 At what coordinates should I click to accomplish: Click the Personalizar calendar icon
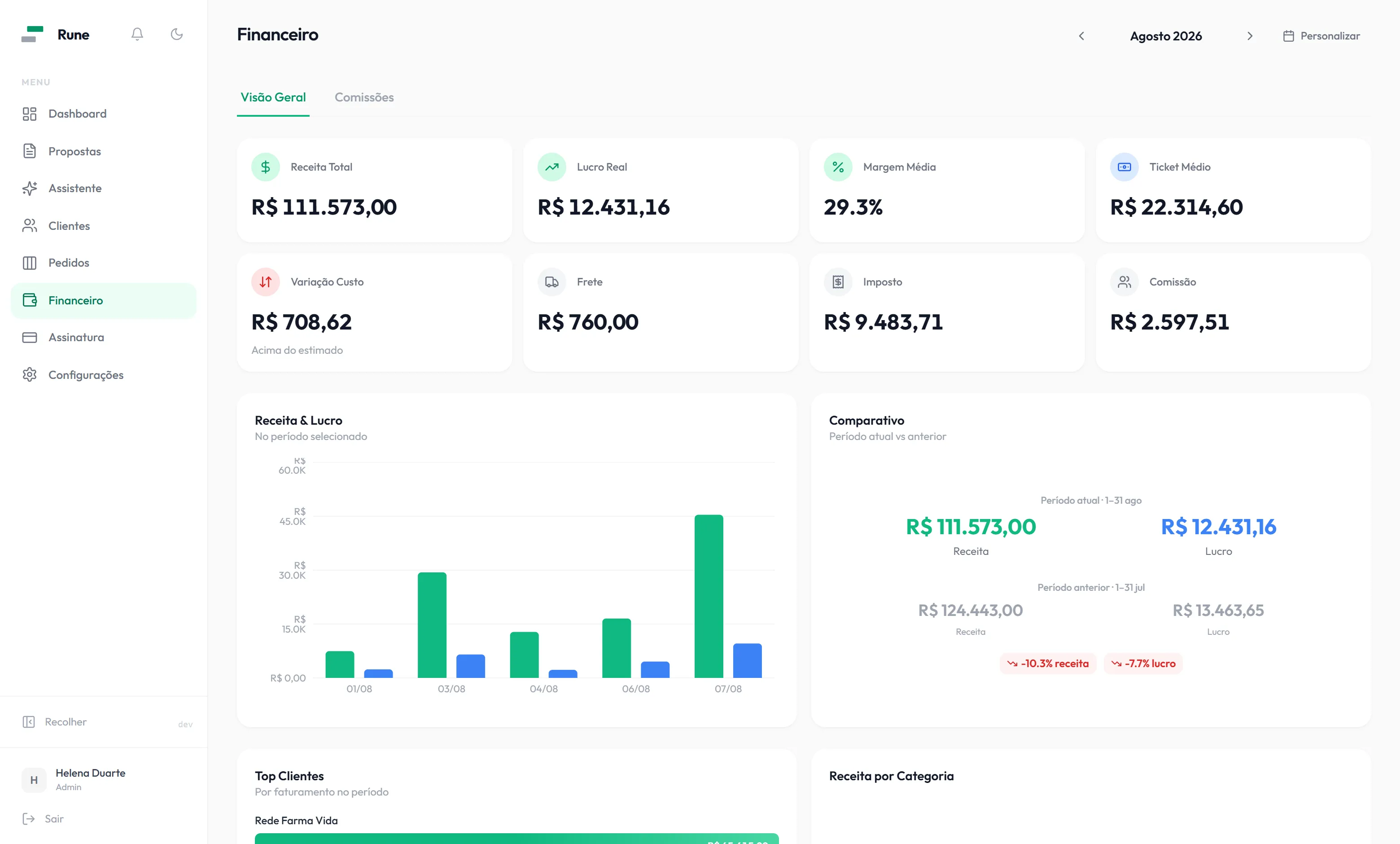click(x=1289, y=36)
